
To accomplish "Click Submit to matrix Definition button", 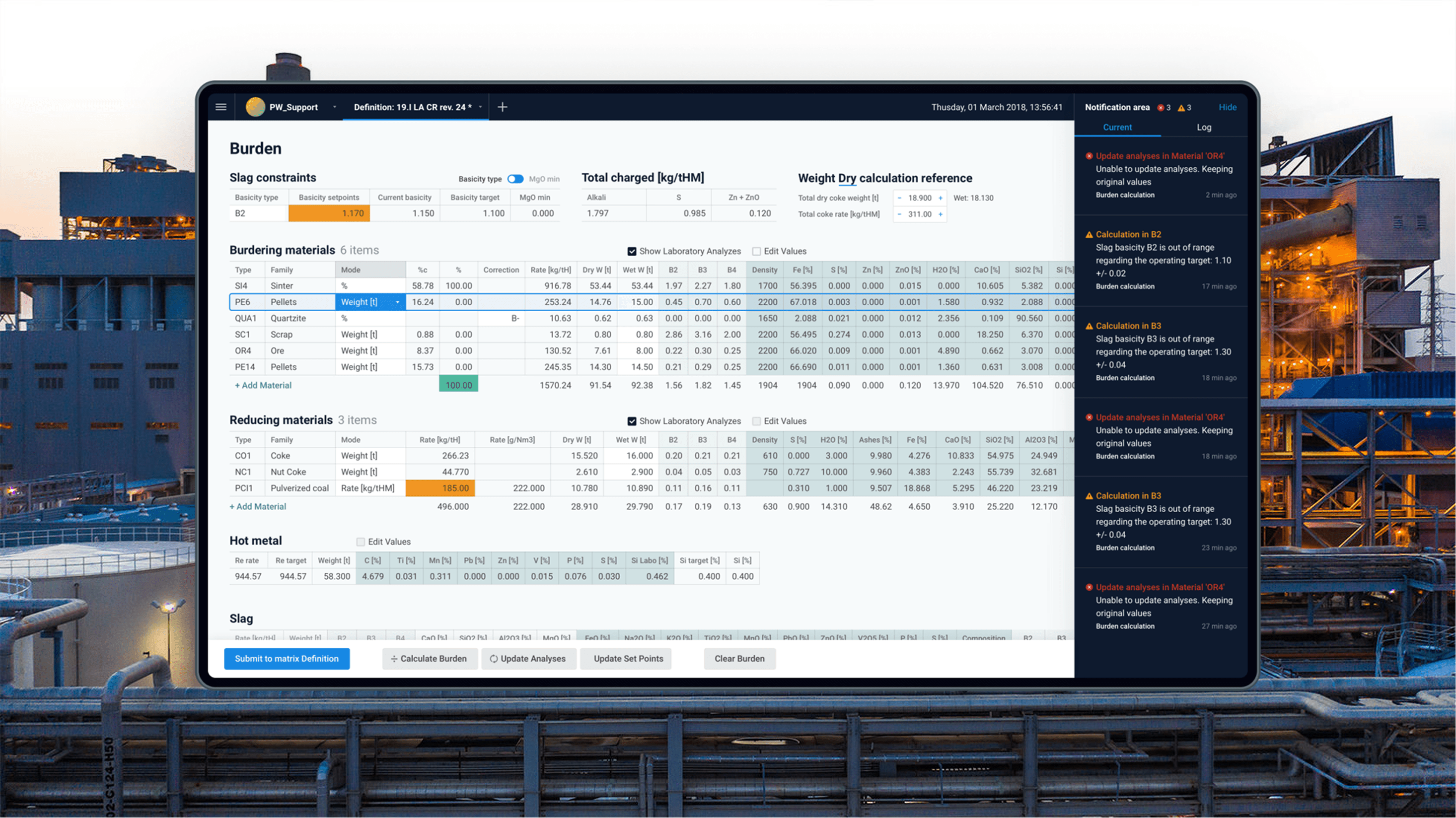I will point(287,659).
